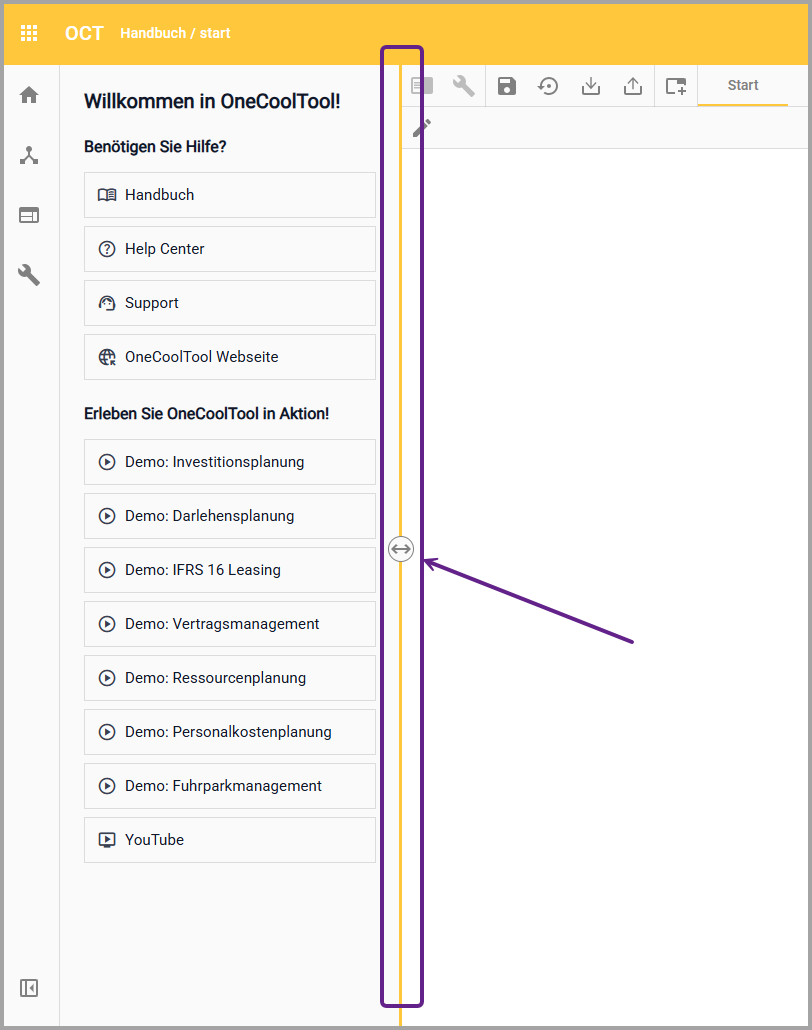
Task: Visit OneCoolTool Webseite
Action: (230, 357)
